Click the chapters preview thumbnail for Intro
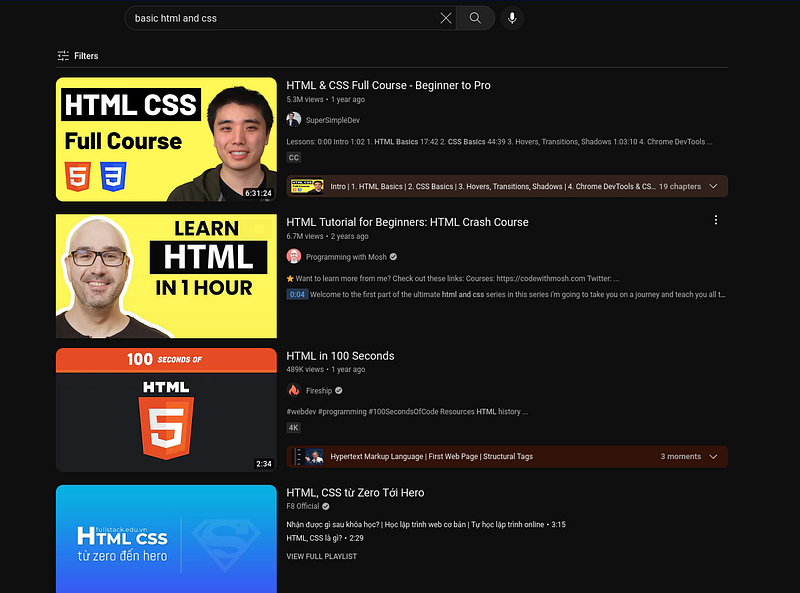Screen dimensions: 800x593 pyautogui.click(x=307, y=186)
